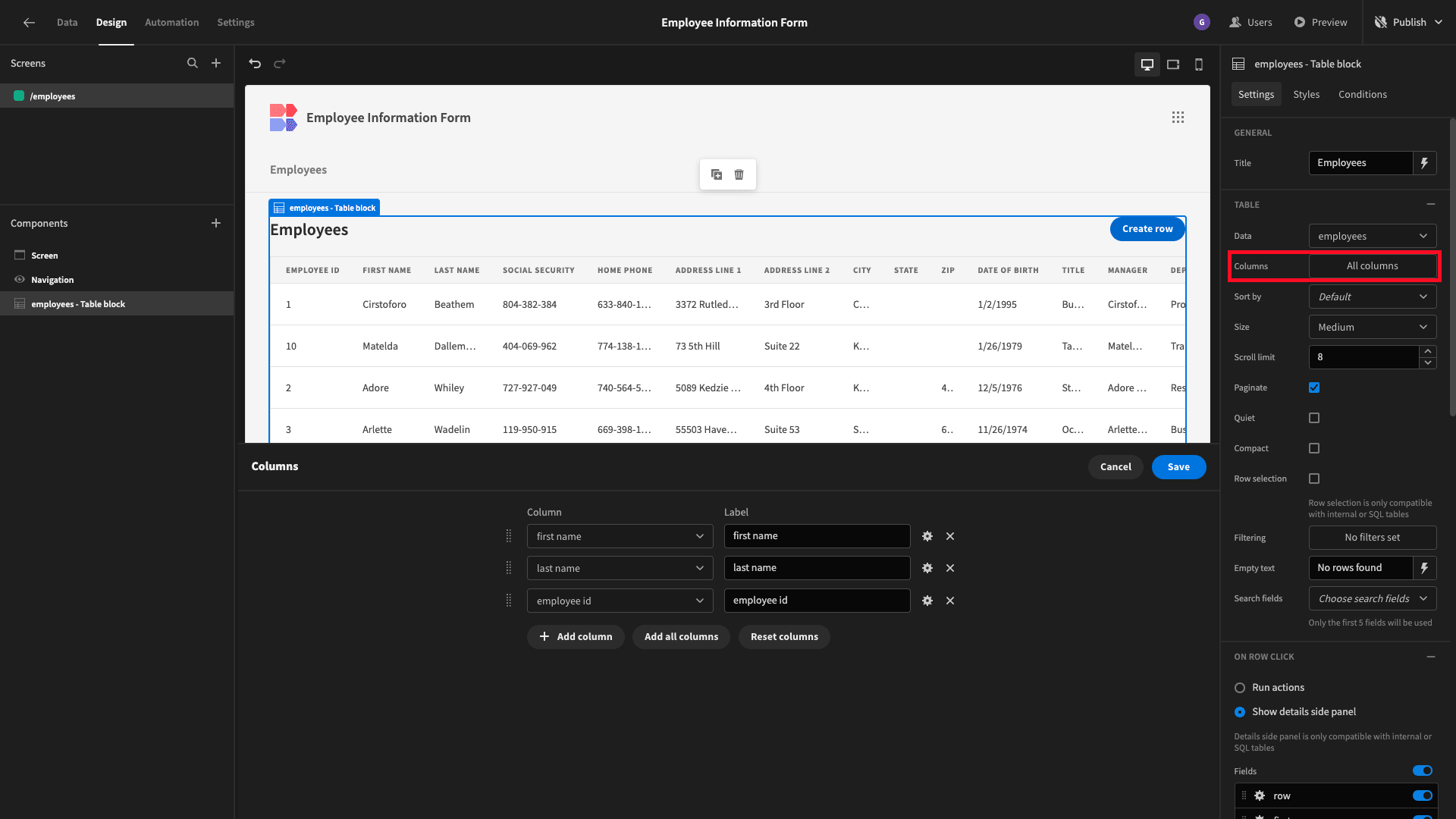Click the undo arrow icon

click(x=255, y=63)
